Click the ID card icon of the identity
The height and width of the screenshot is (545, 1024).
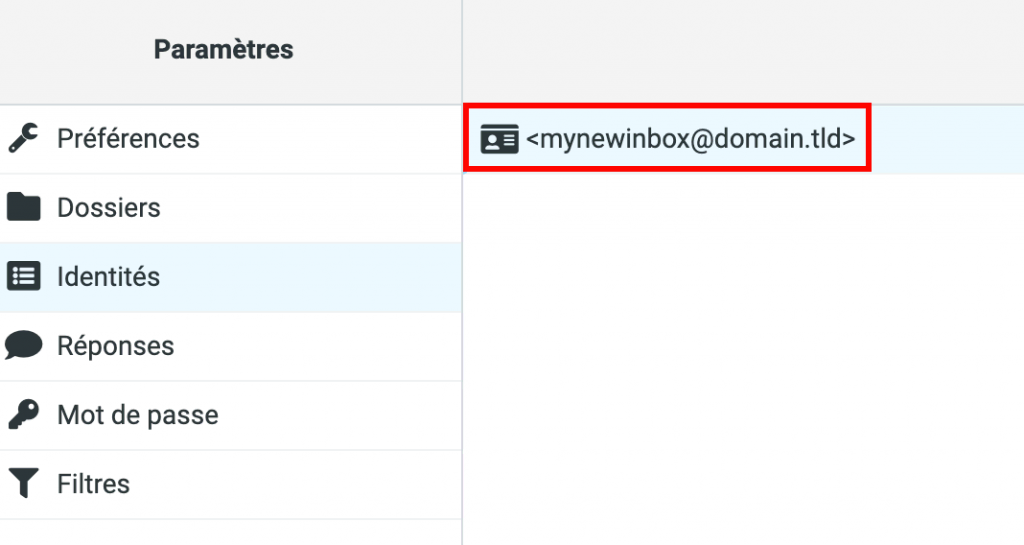499,139
